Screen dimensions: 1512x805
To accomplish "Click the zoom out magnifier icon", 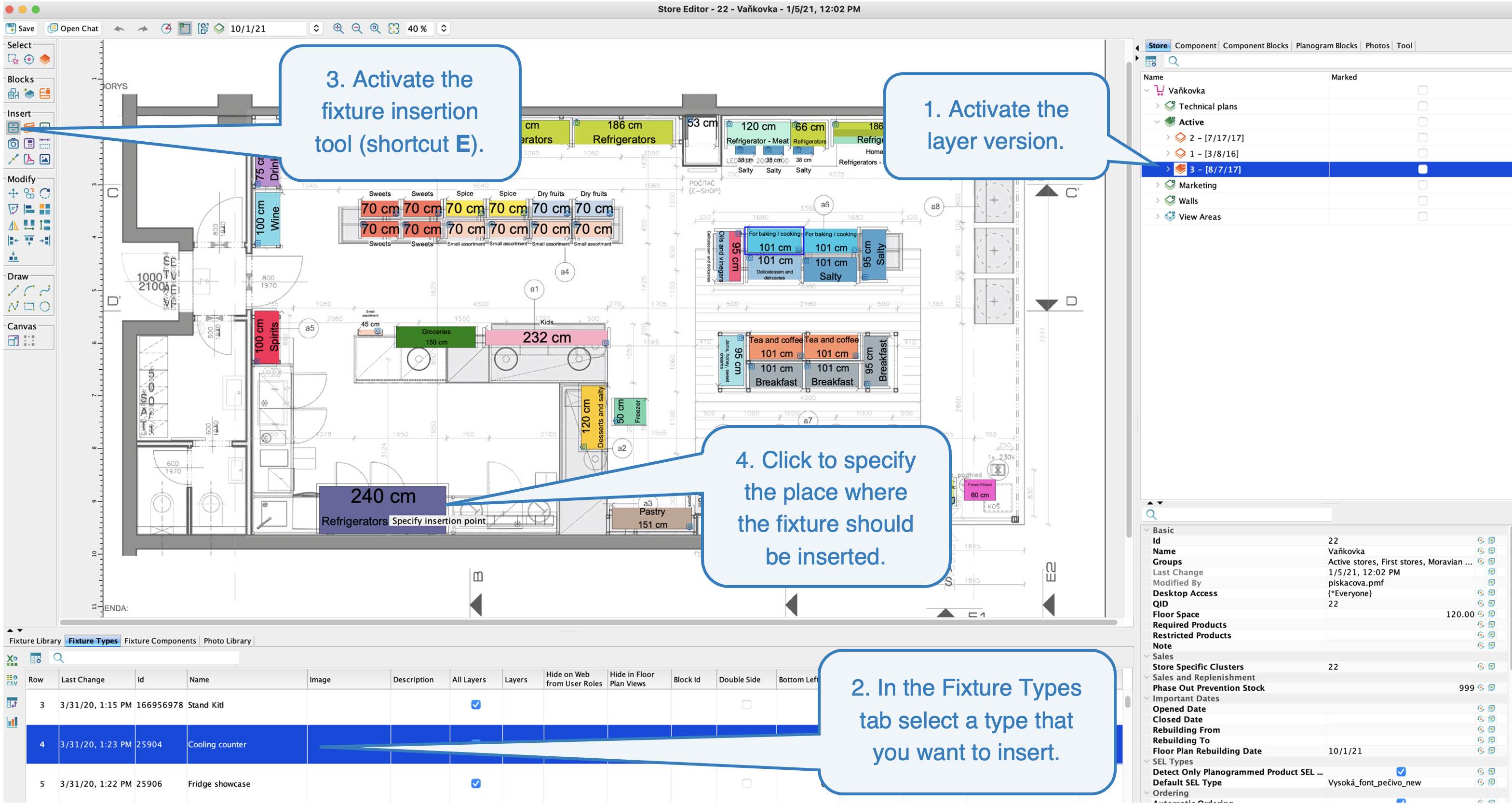I will click(356, 28).
